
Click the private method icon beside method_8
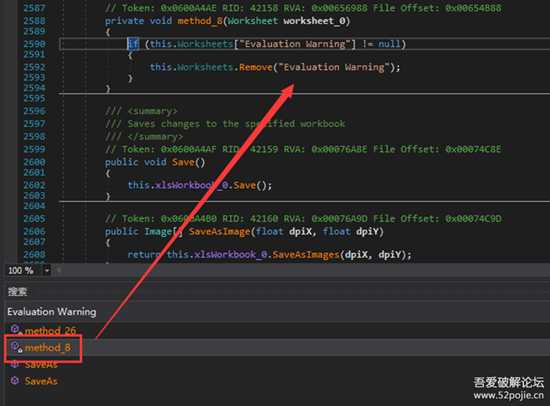tap(16, 347)
